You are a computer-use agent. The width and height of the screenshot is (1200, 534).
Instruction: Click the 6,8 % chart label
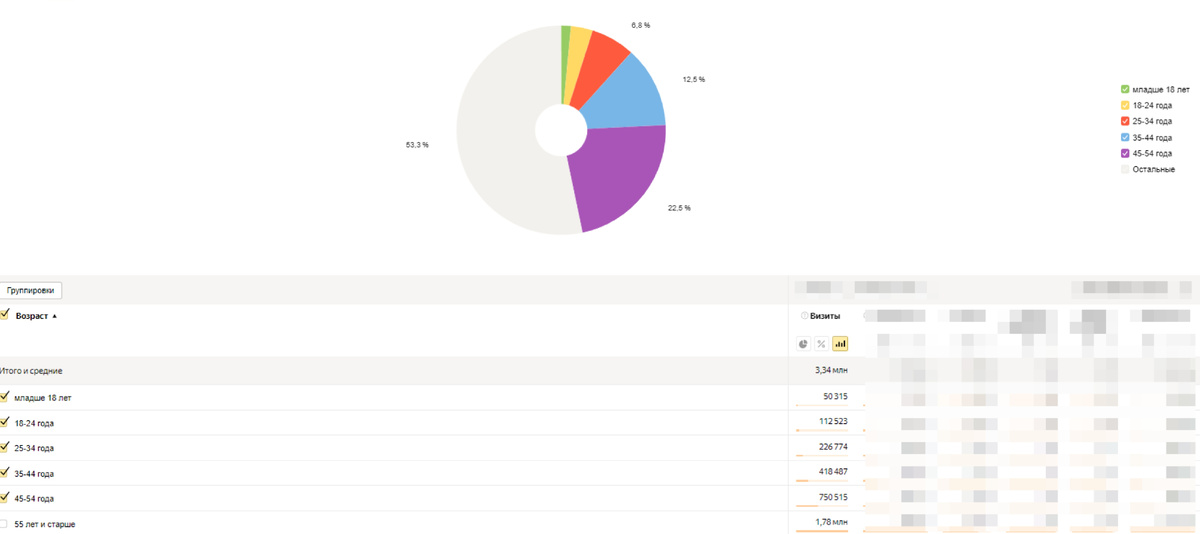point(641,24)
